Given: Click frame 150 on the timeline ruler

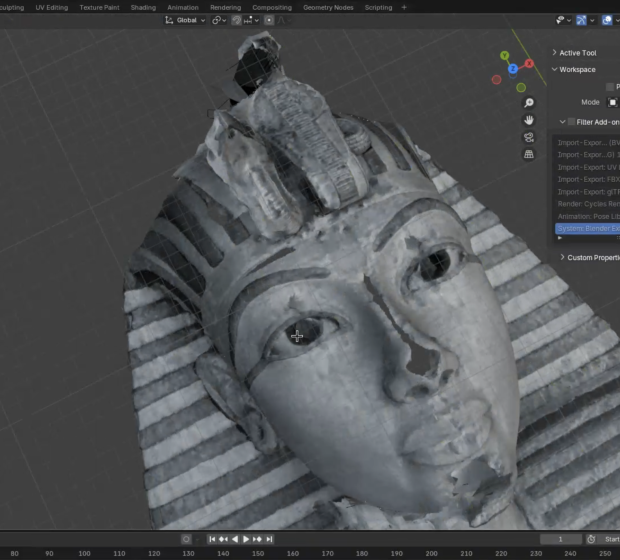Looking at the screenshot, I should coord(258,553).
